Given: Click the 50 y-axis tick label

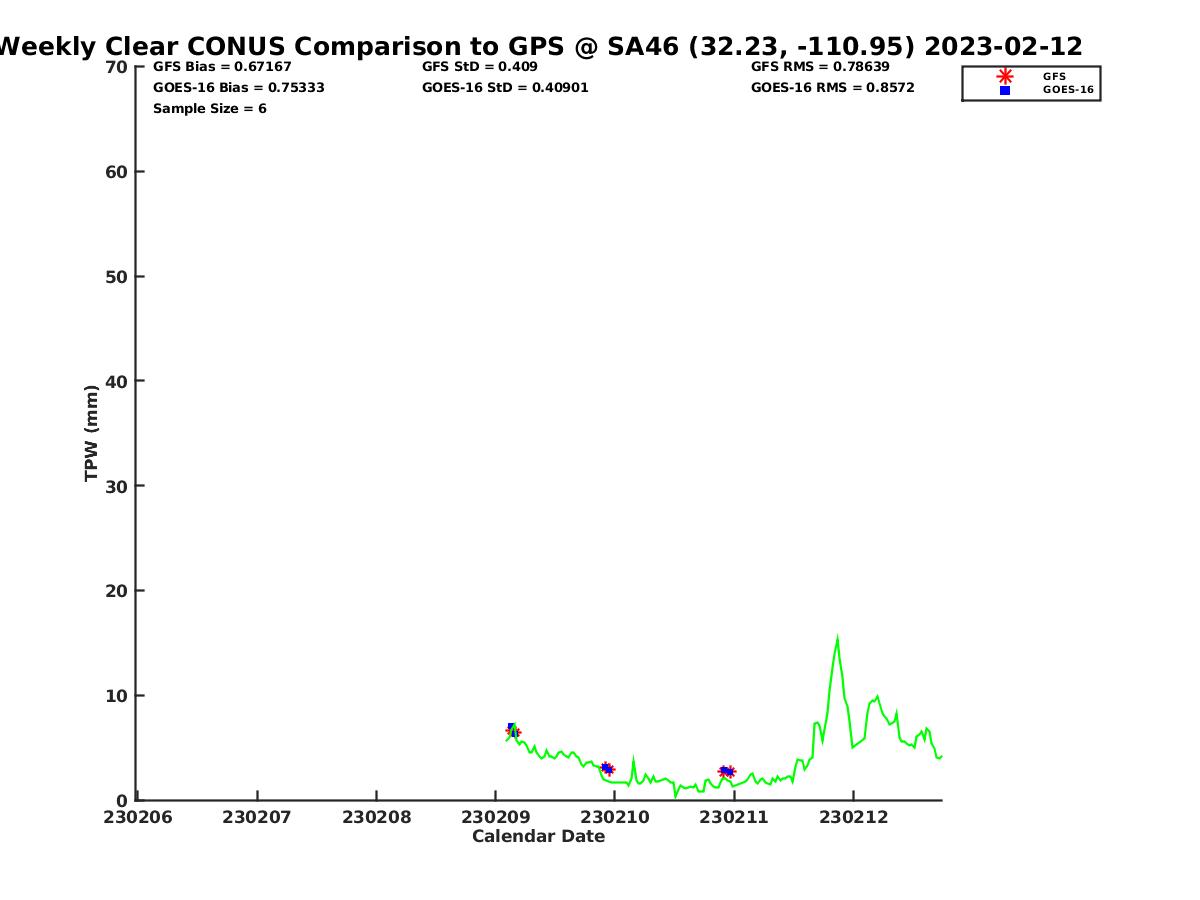Looking at the screenshot, I should (x=117, y=277).
